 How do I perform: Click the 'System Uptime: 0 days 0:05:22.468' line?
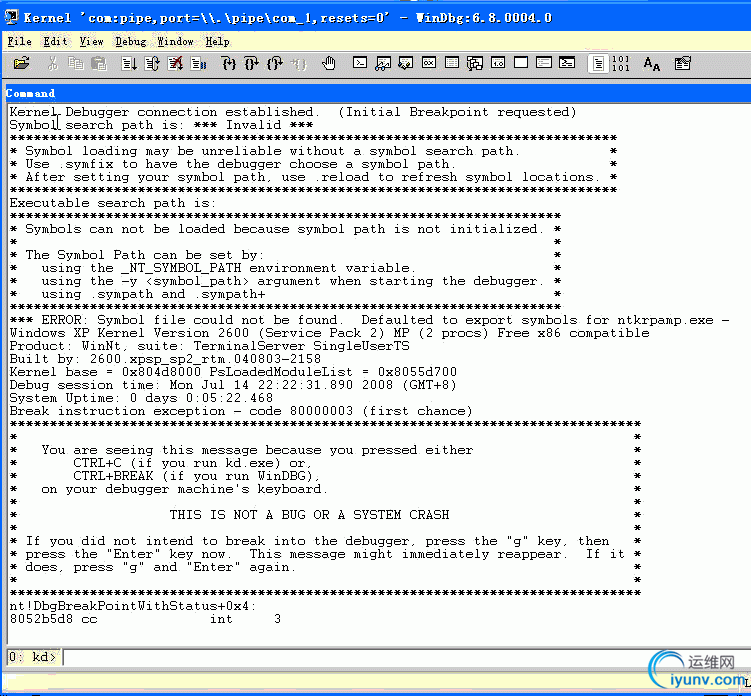[x=141, y=398]
